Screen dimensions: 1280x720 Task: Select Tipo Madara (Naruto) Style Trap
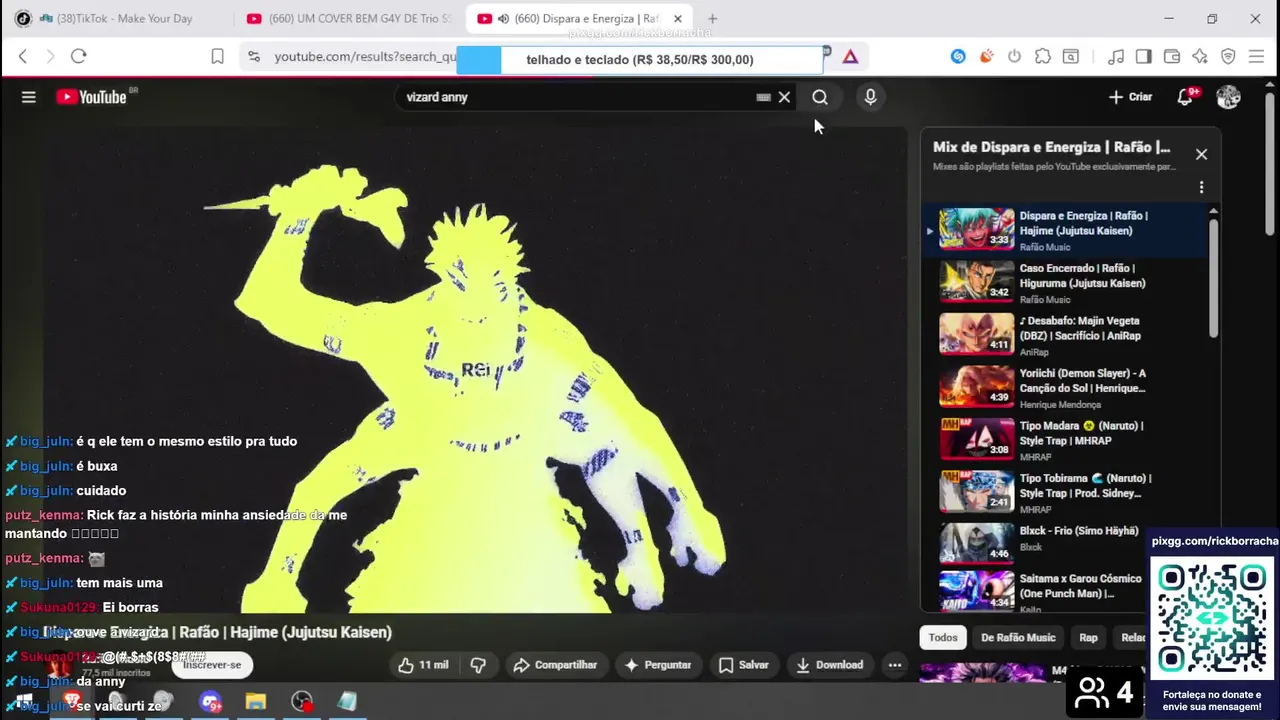(x=1065, y=440)
